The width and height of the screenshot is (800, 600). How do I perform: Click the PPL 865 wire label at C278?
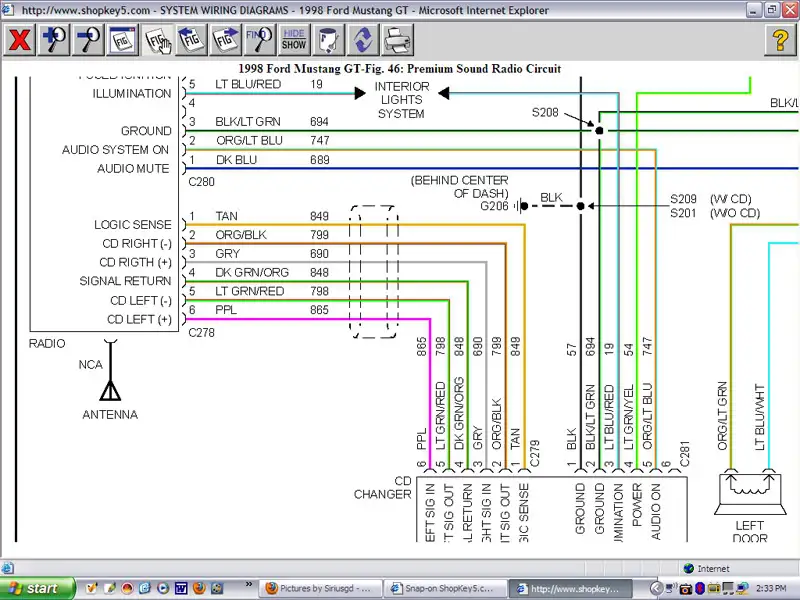pos(272,310)
